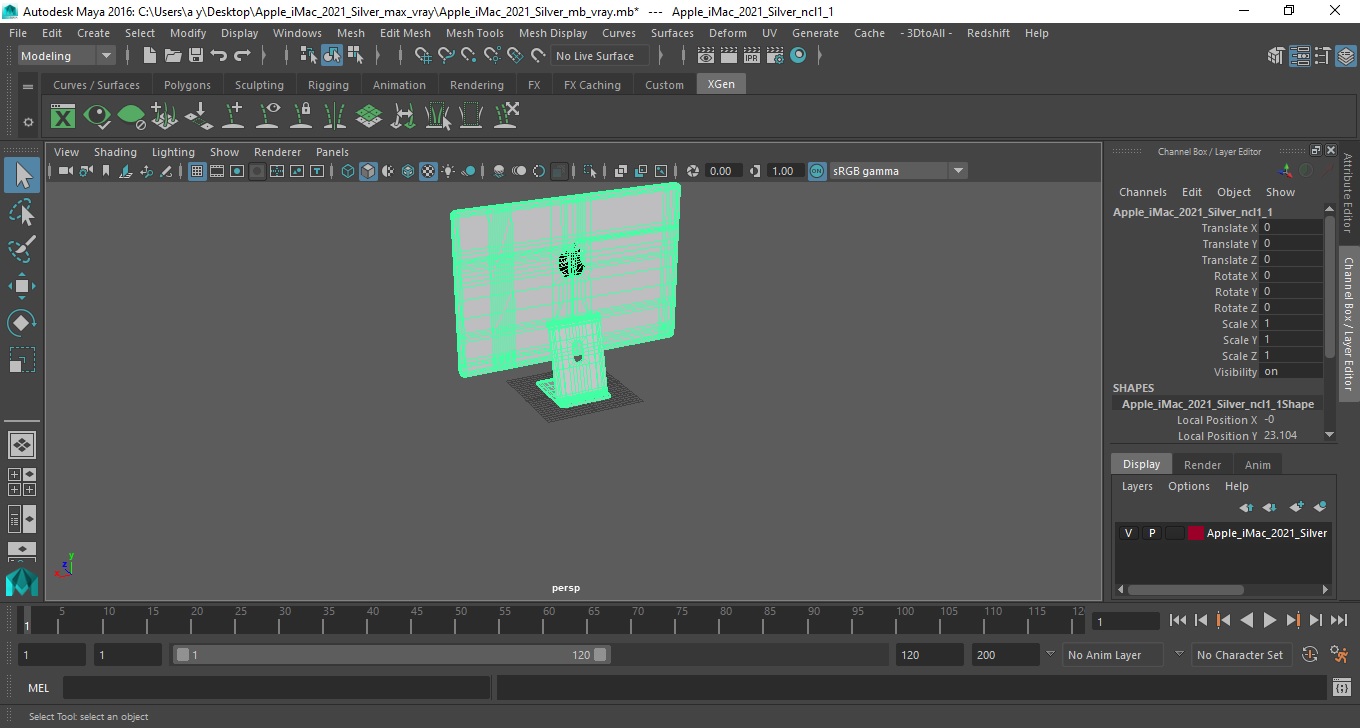
Task: Click the time range slider bar
Action: click(x=391, y=655)
